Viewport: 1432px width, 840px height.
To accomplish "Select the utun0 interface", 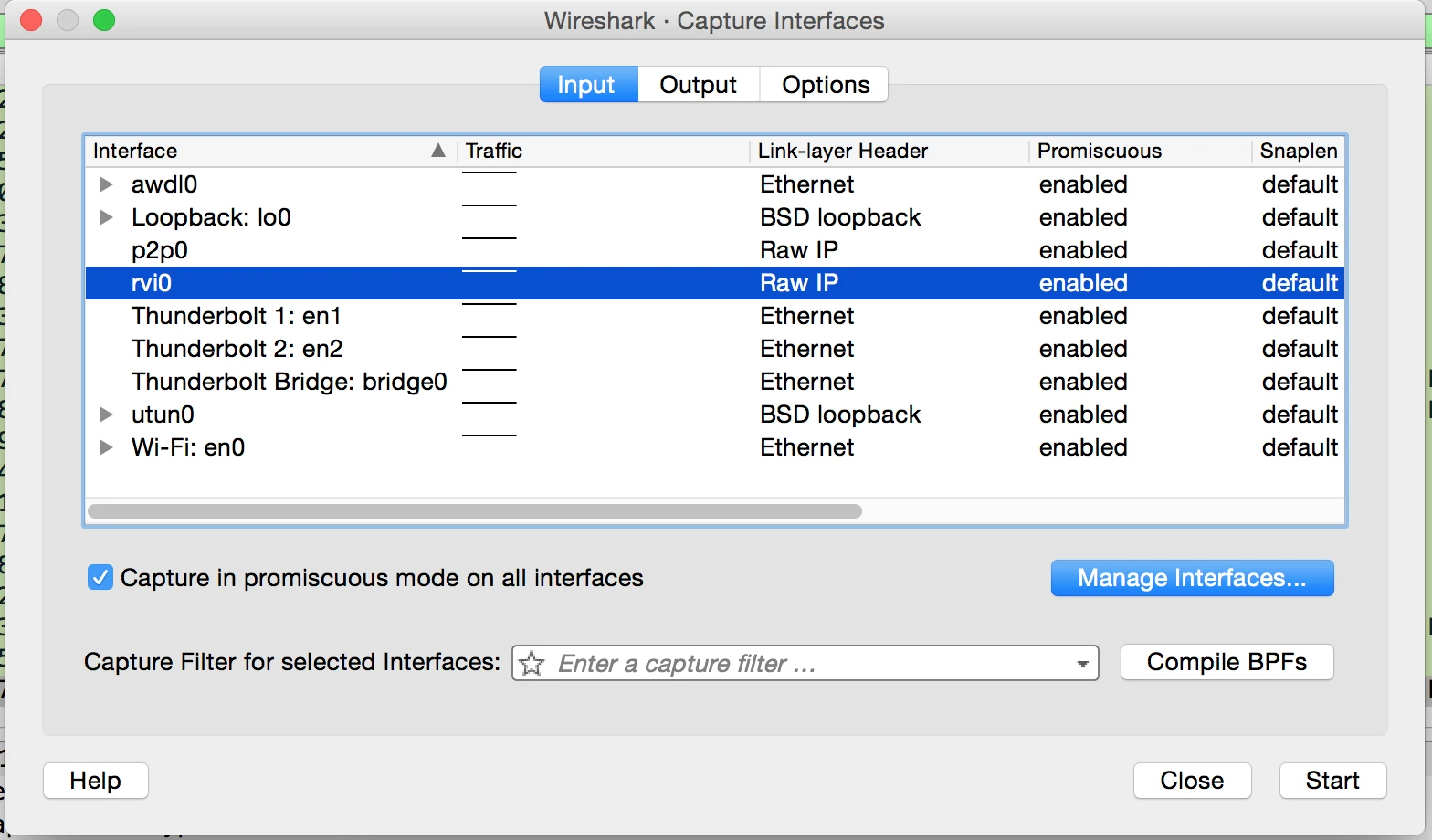I will tap(163, 415).
